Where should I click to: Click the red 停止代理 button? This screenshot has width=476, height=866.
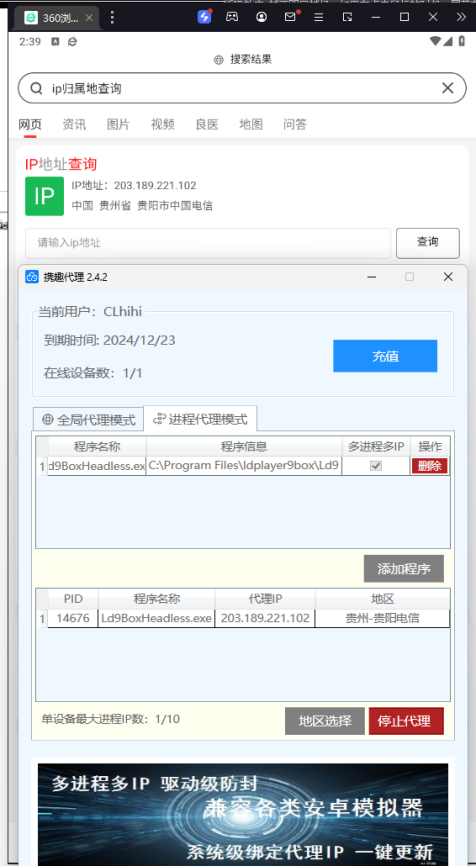[406, 721]
